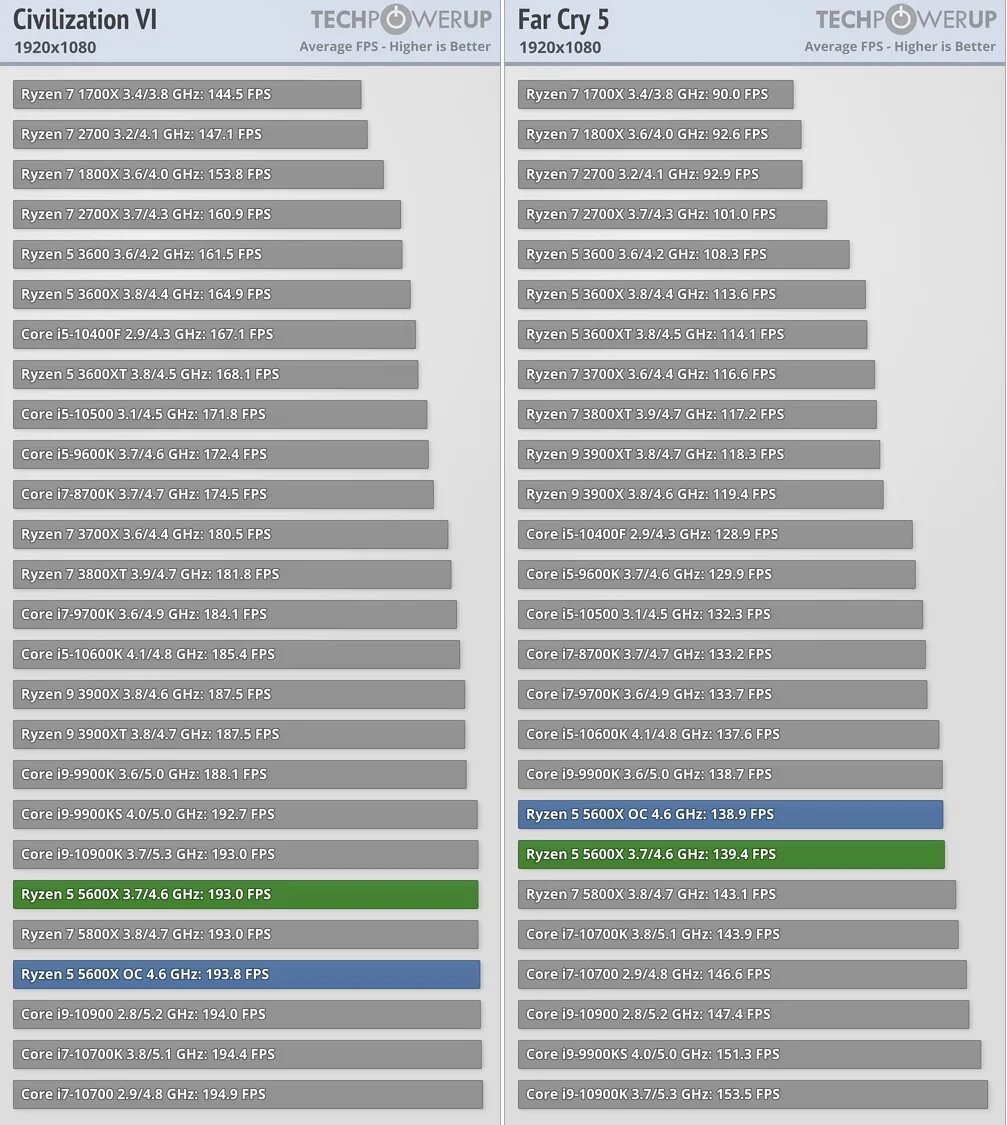This screenshot has width=1007, height=1125.
Task: Click Ryzen 9 3900XT 187.5 FPS bar
Action: coord(239,734)
